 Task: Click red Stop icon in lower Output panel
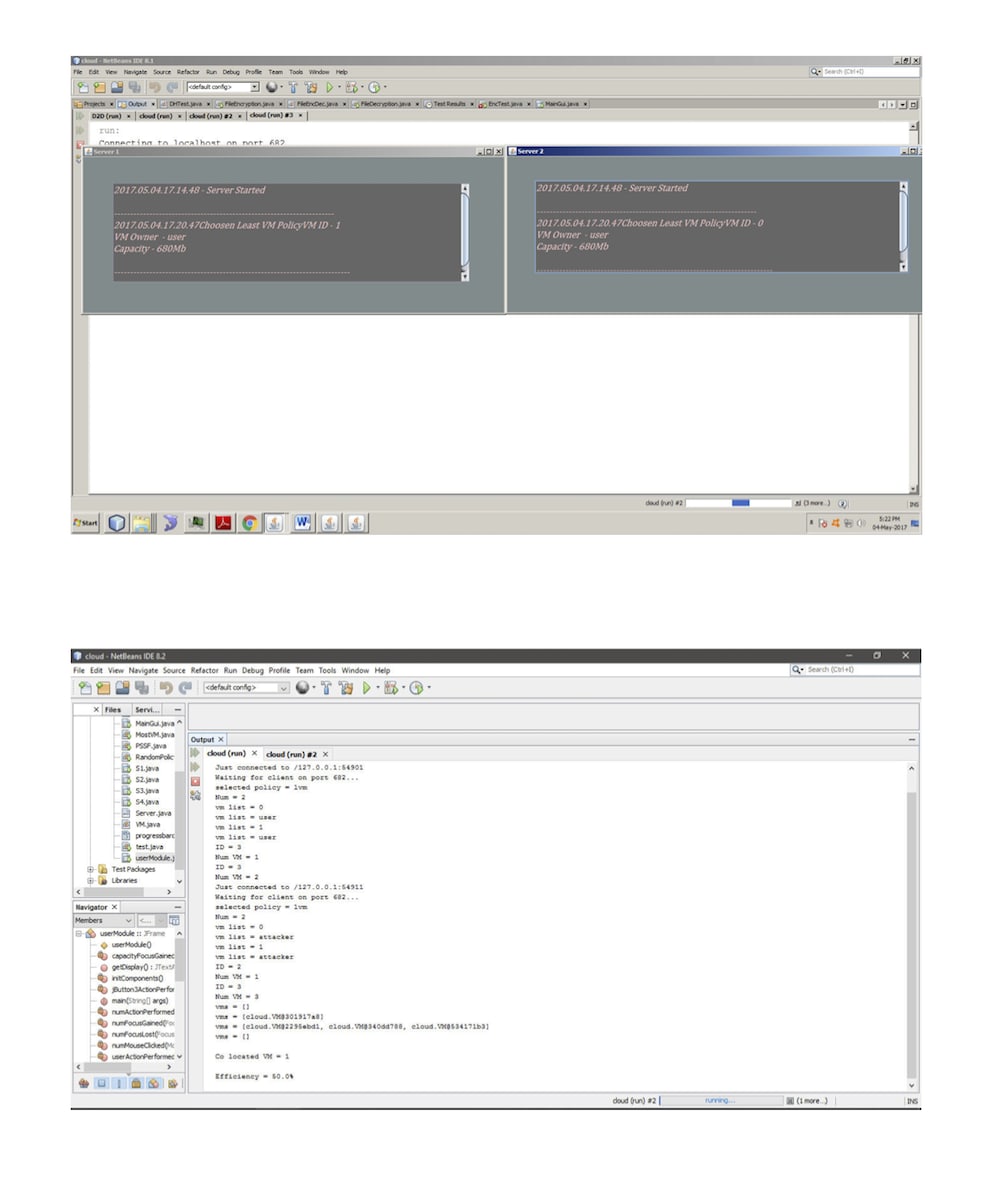[195, 781]
